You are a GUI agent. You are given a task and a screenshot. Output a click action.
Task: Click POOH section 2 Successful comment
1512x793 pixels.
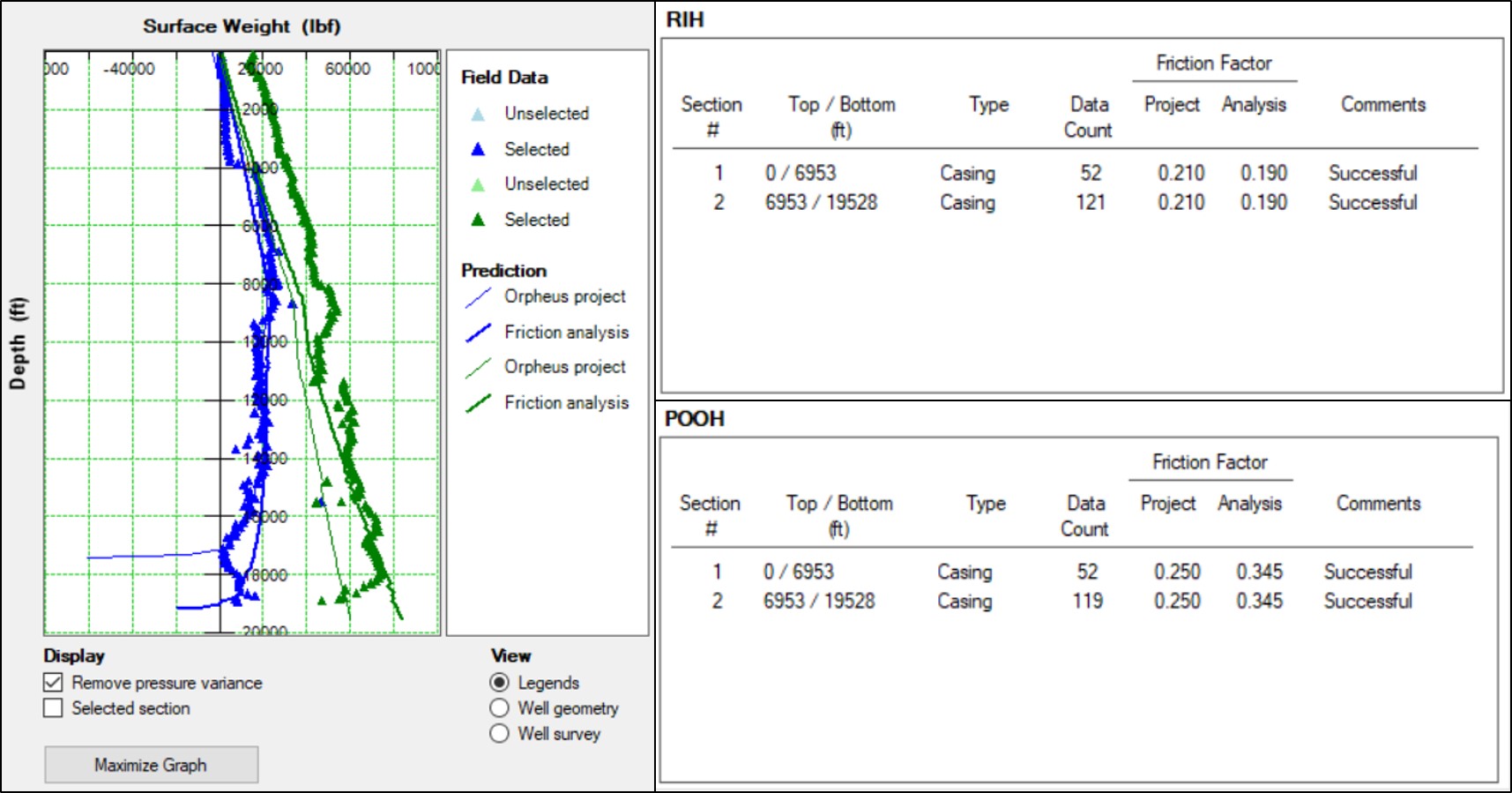[x=1367, y=601]
